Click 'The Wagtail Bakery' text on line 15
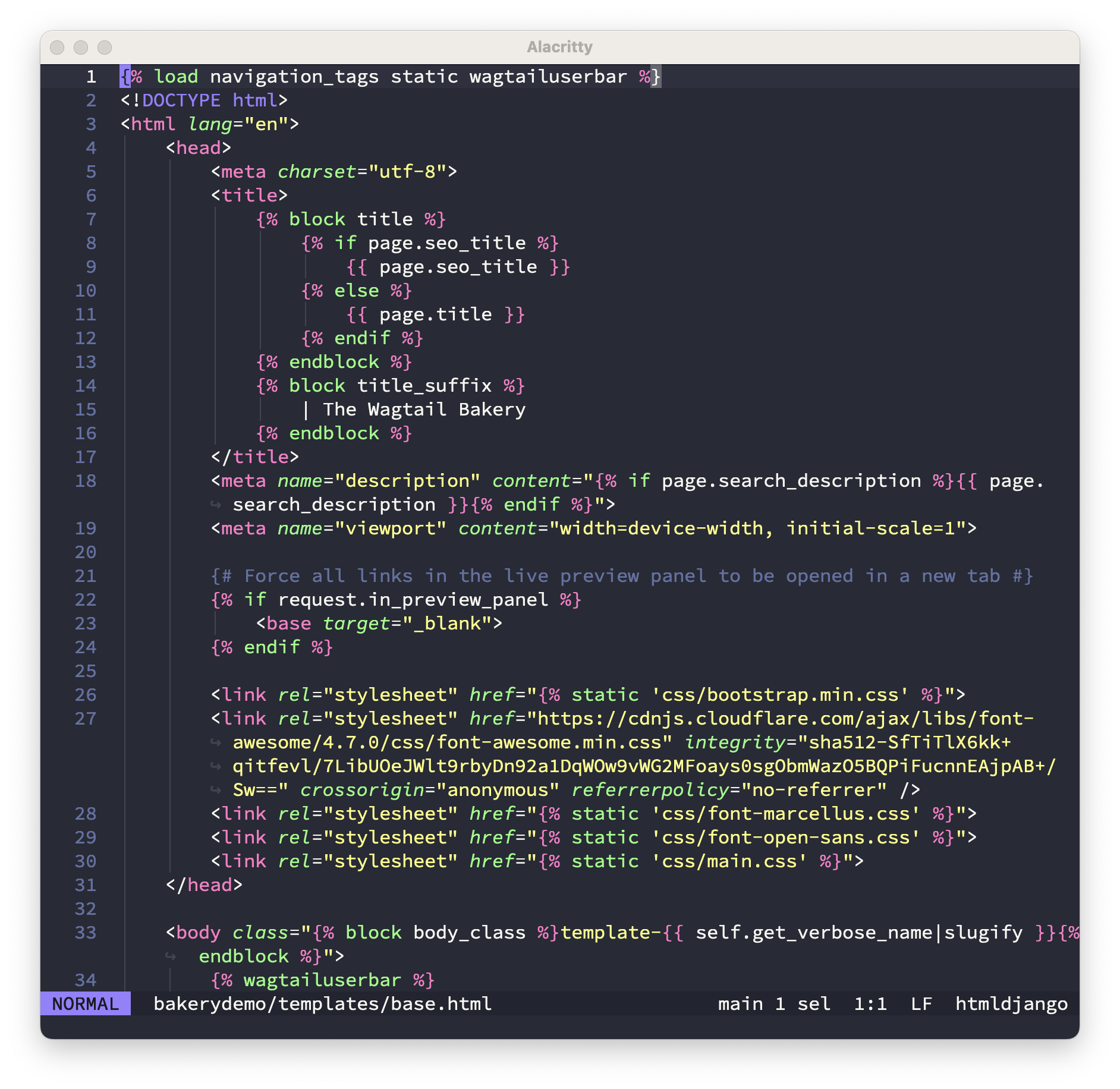The image size is (1120, 1089). pyautogui.click(x=424, y=410)
